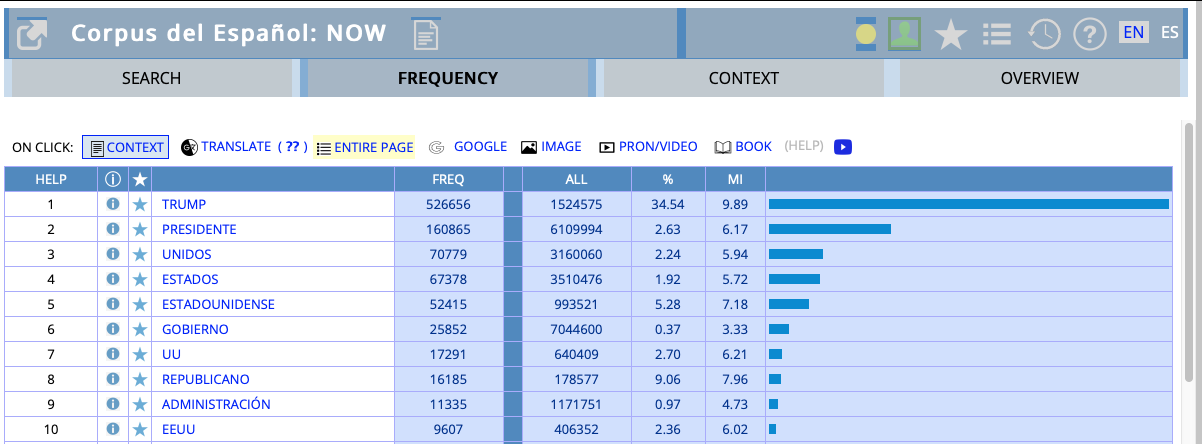Star the ESTADOUNIDENSE row

coord(140,304)
